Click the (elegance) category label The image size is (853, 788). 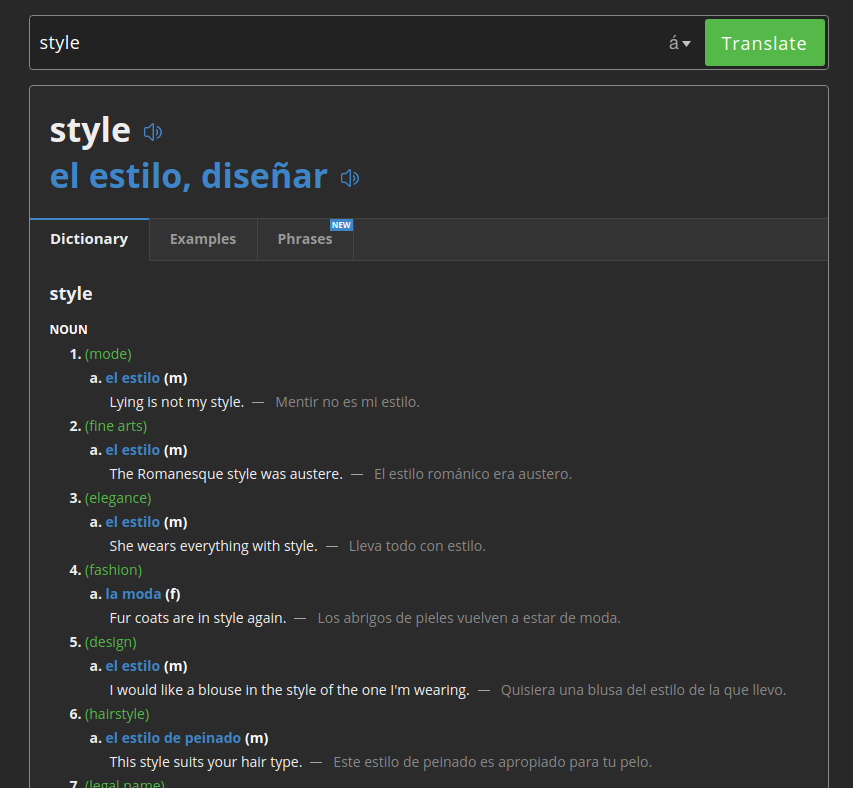coord(117,497)
